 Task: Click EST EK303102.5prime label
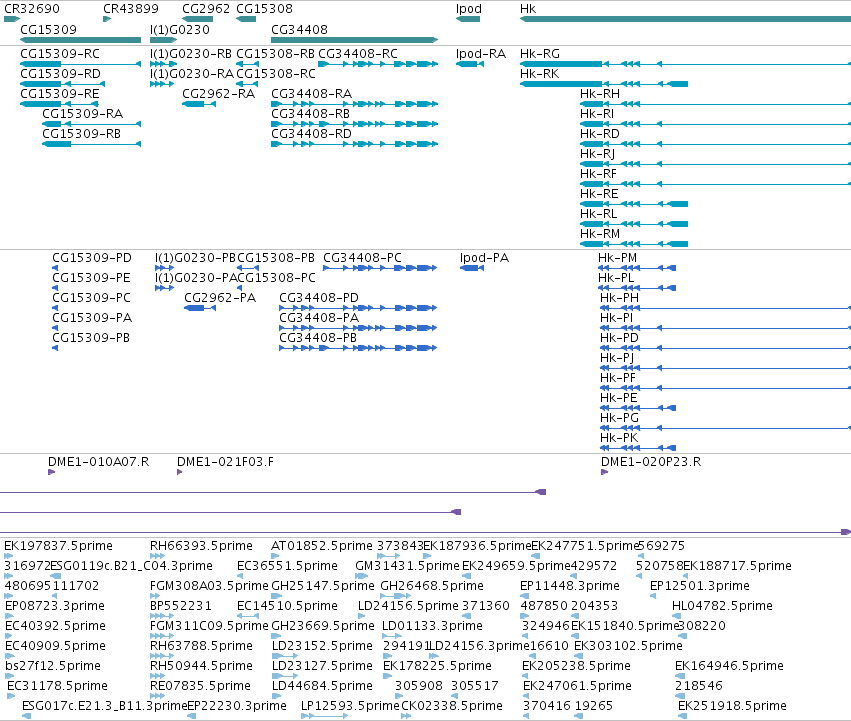pyautogui.click(x=628, y=646)
